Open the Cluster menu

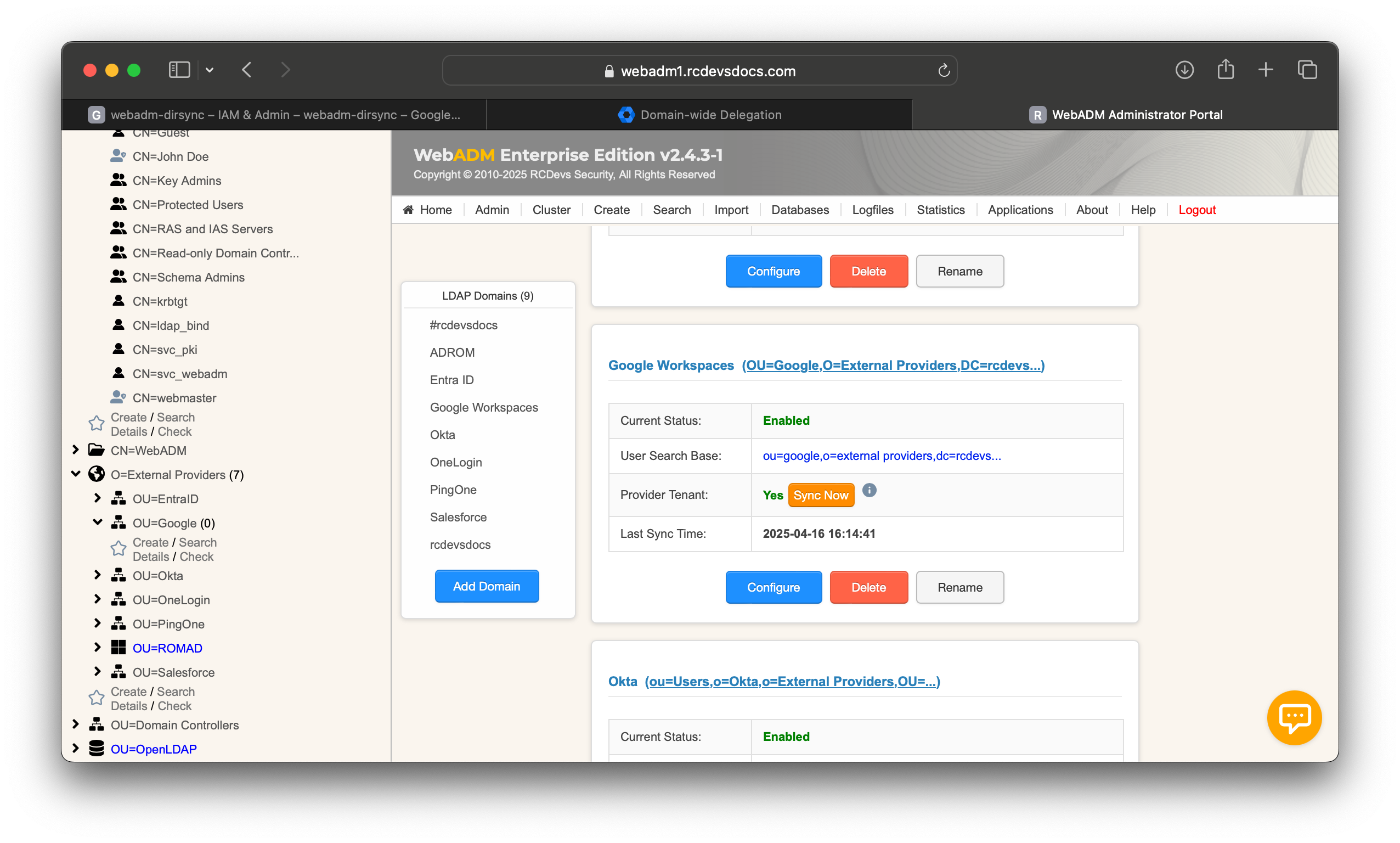[551, 210]
